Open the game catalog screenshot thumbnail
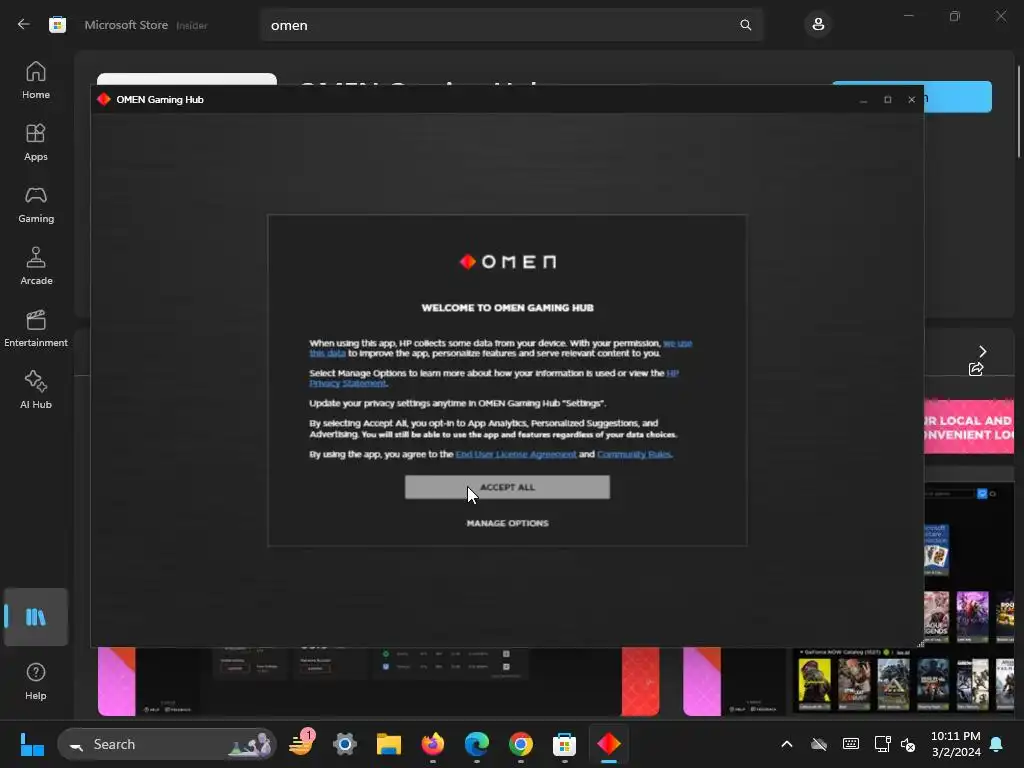The image size is (1024, 768). pos(904,680)
